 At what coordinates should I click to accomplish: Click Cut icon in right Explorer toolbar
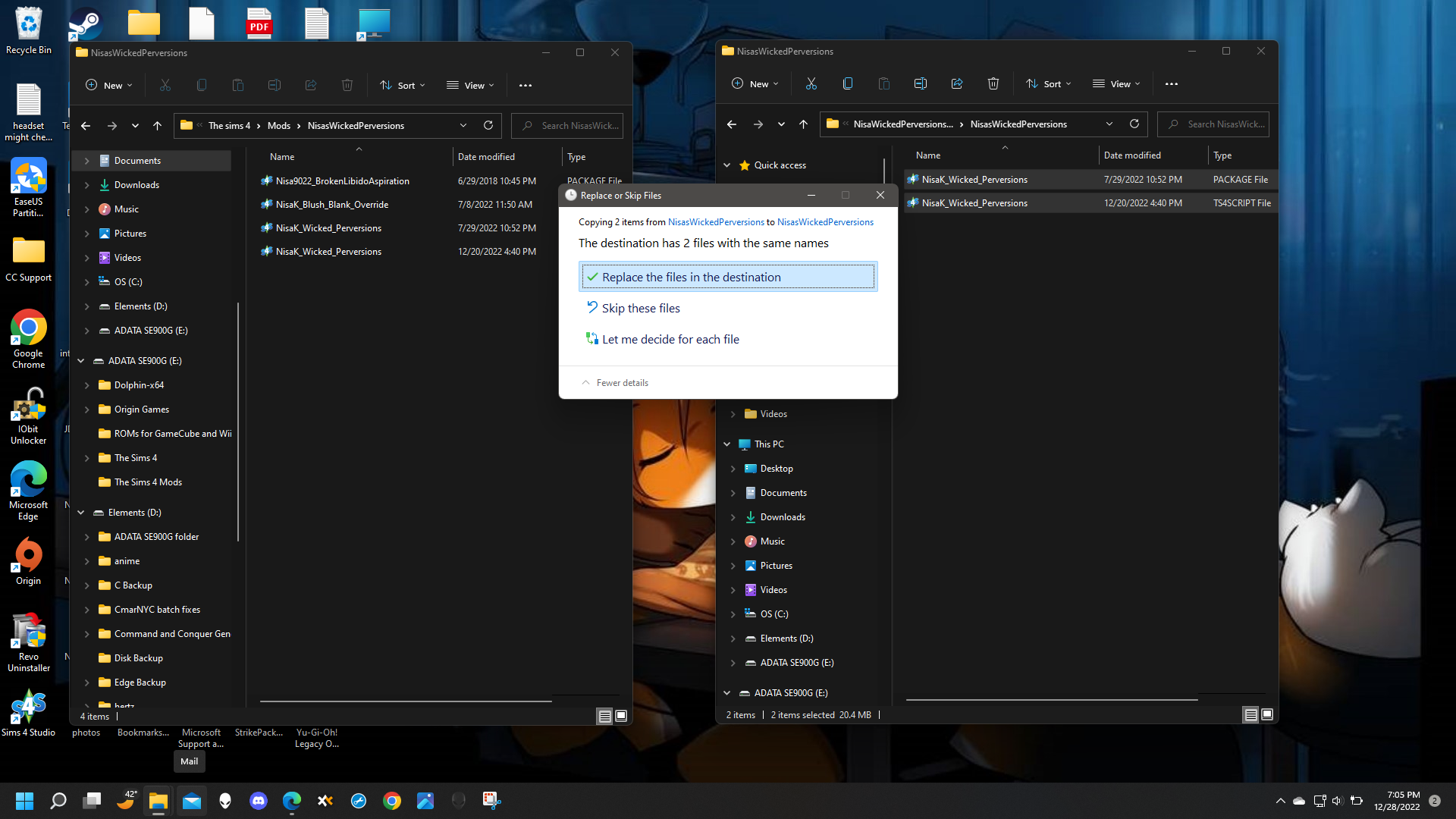811,84
